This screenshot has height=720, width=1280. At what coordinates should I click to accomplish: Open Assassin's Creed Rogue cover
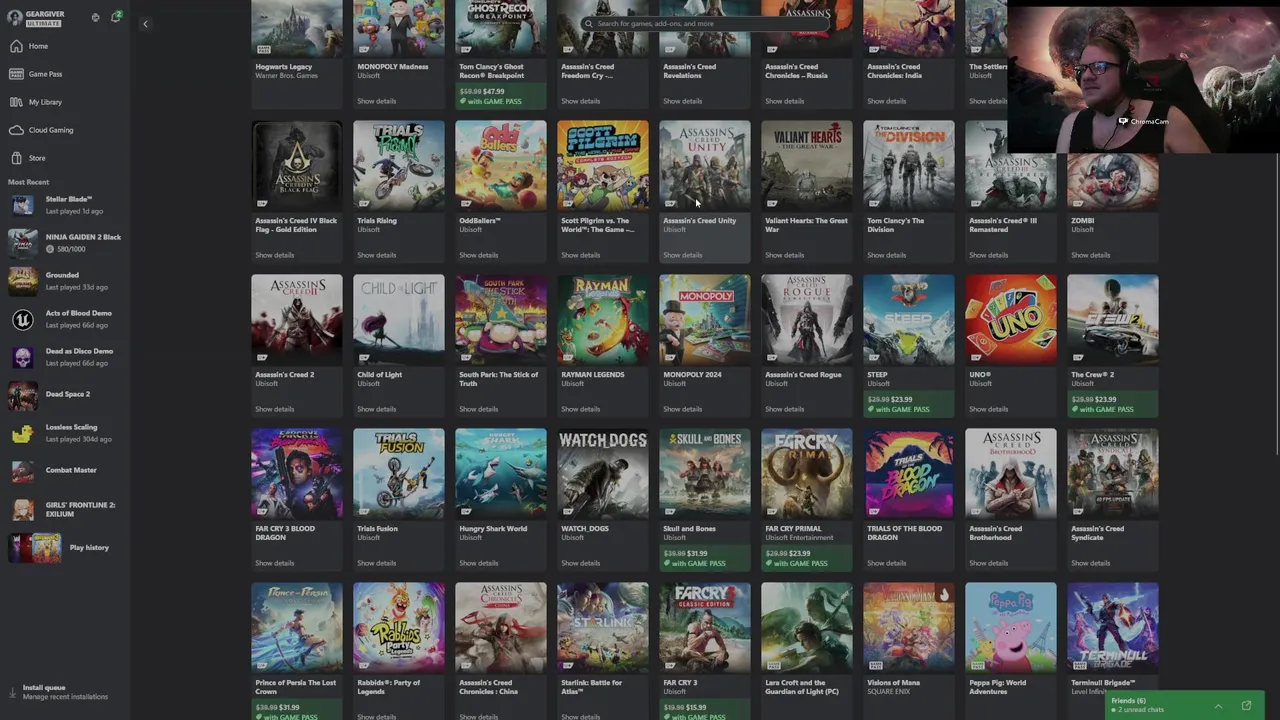click(x=807, y=320)
